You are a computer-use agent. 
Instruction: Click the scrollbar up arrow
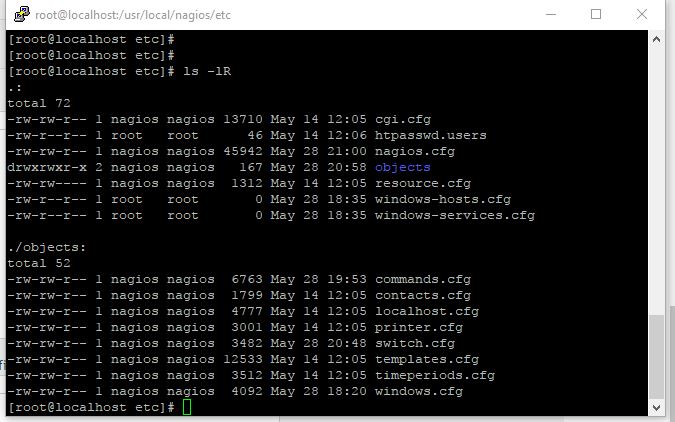(x=656, y=39)
